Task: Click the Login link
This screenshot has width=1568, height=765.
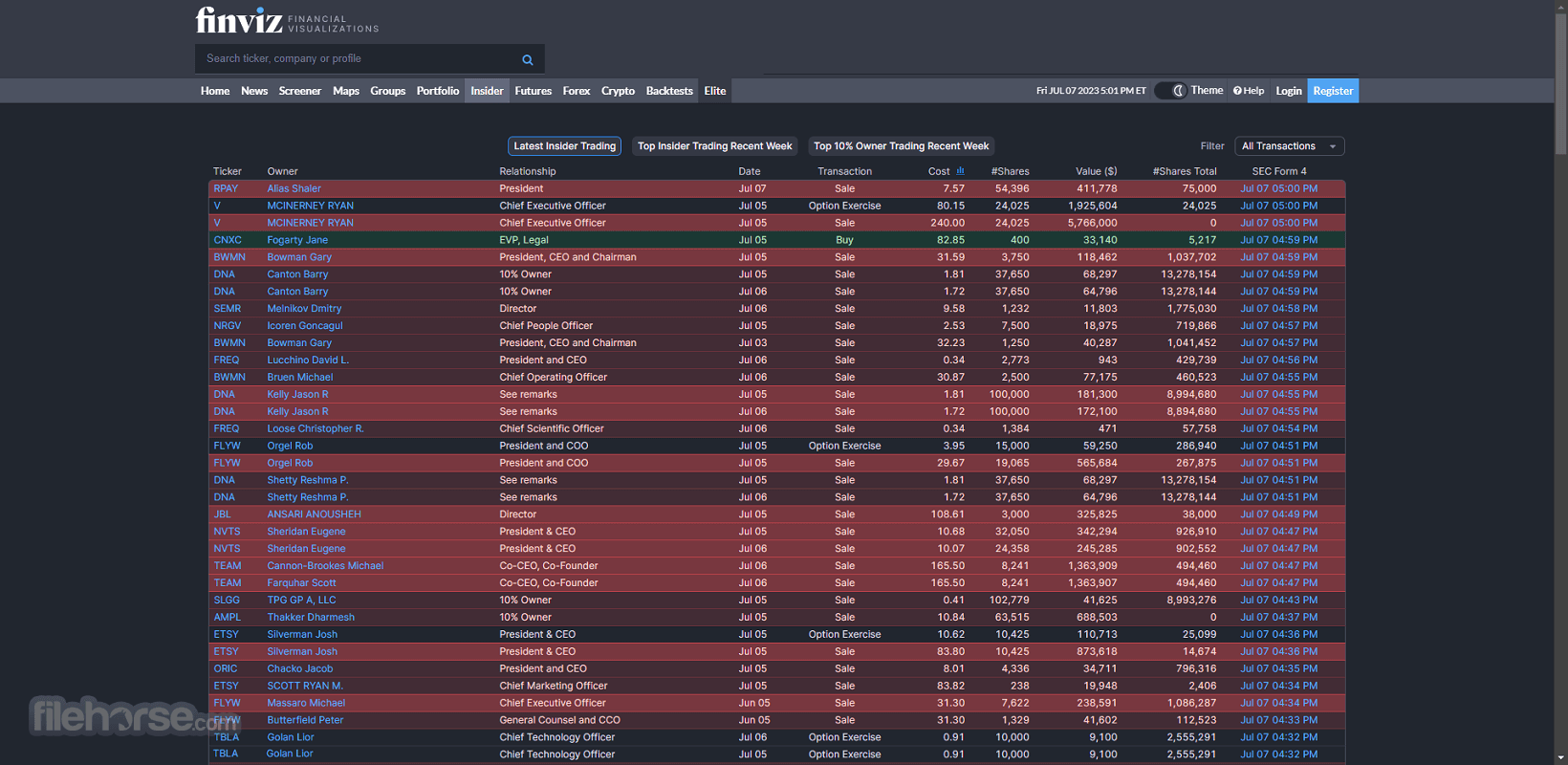Action: point(1289,91)
